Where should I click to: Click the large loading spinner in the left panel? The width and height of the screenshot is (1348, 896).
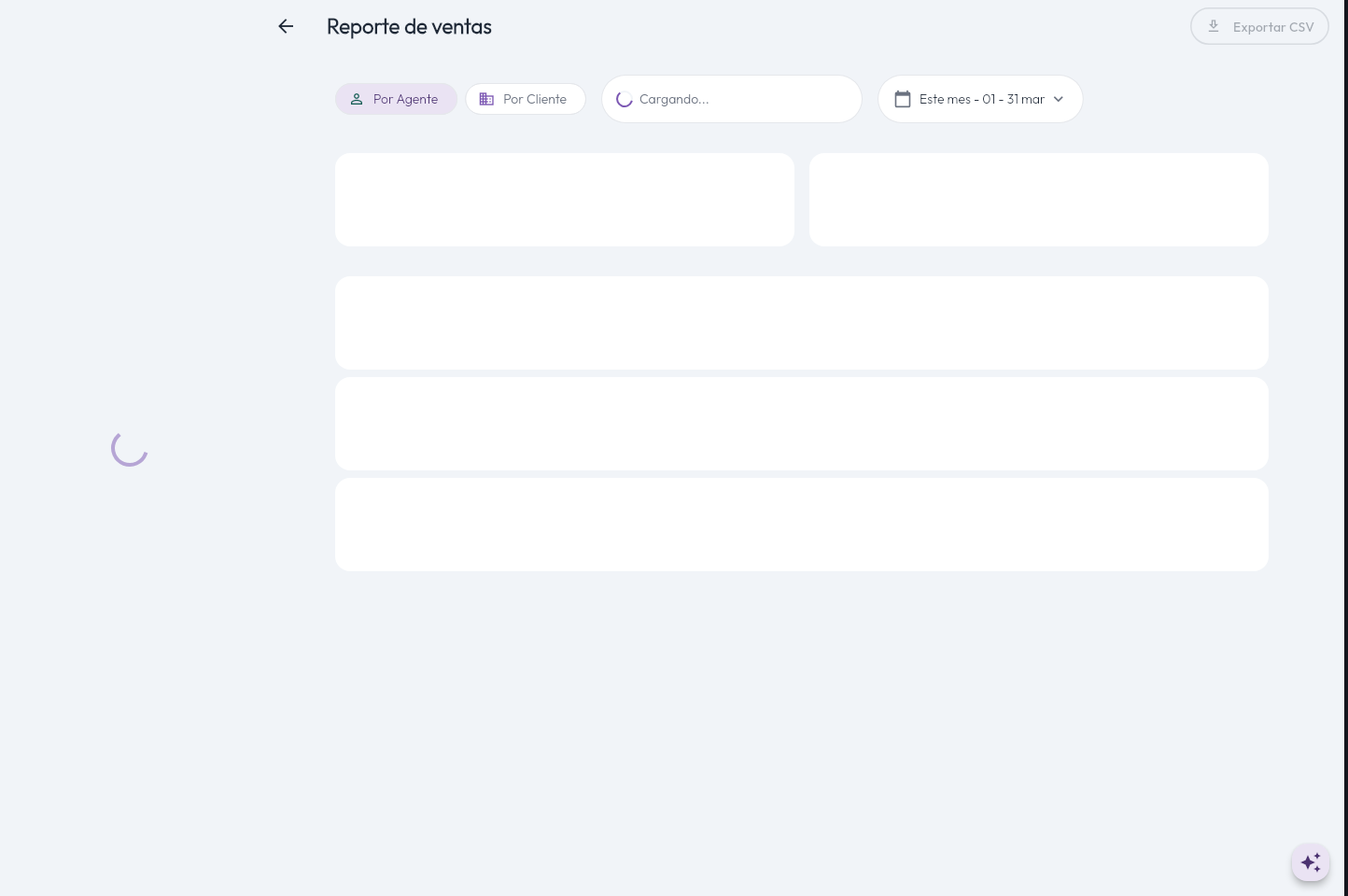pos(130,448)
